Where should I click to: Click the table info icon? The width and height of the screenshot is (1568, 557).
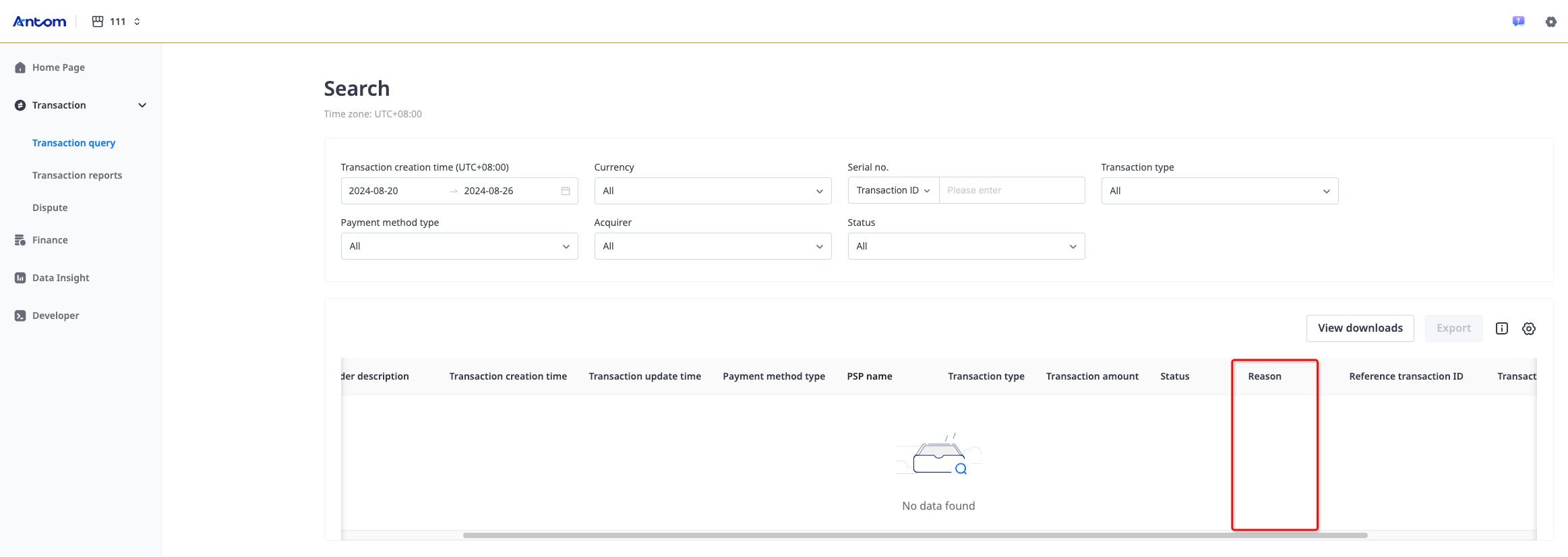(1502, 328)
